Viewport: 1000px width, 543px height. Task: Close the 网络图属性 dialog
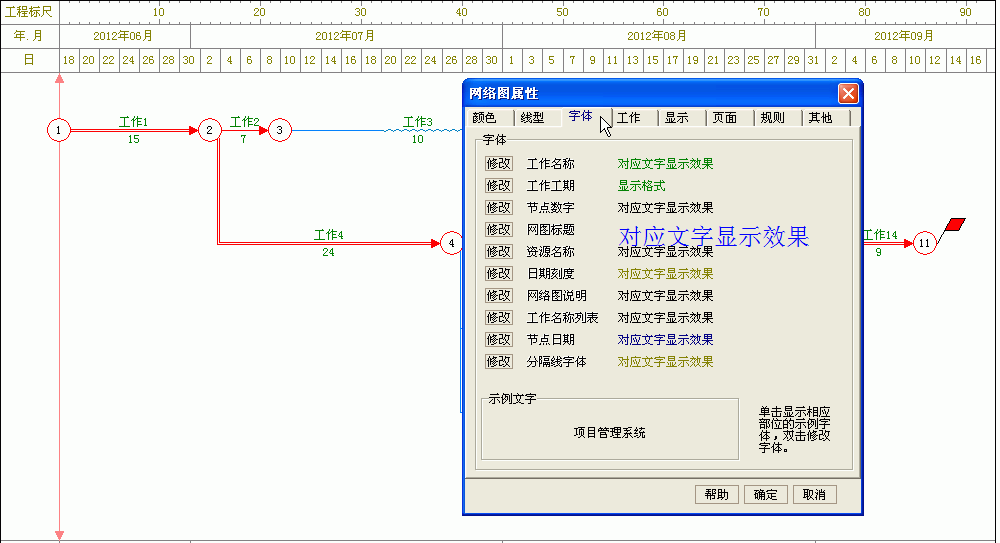(x=848, y=94)
